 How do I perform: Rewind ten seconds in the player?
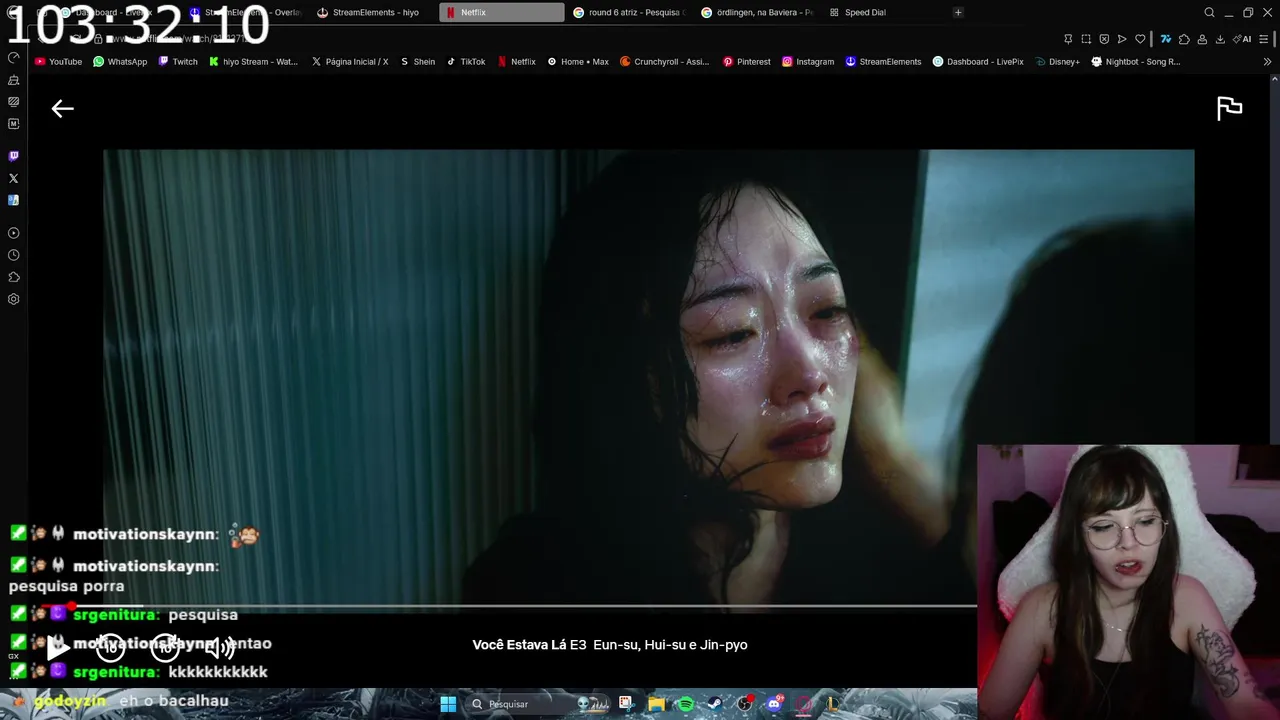point(111,647)
